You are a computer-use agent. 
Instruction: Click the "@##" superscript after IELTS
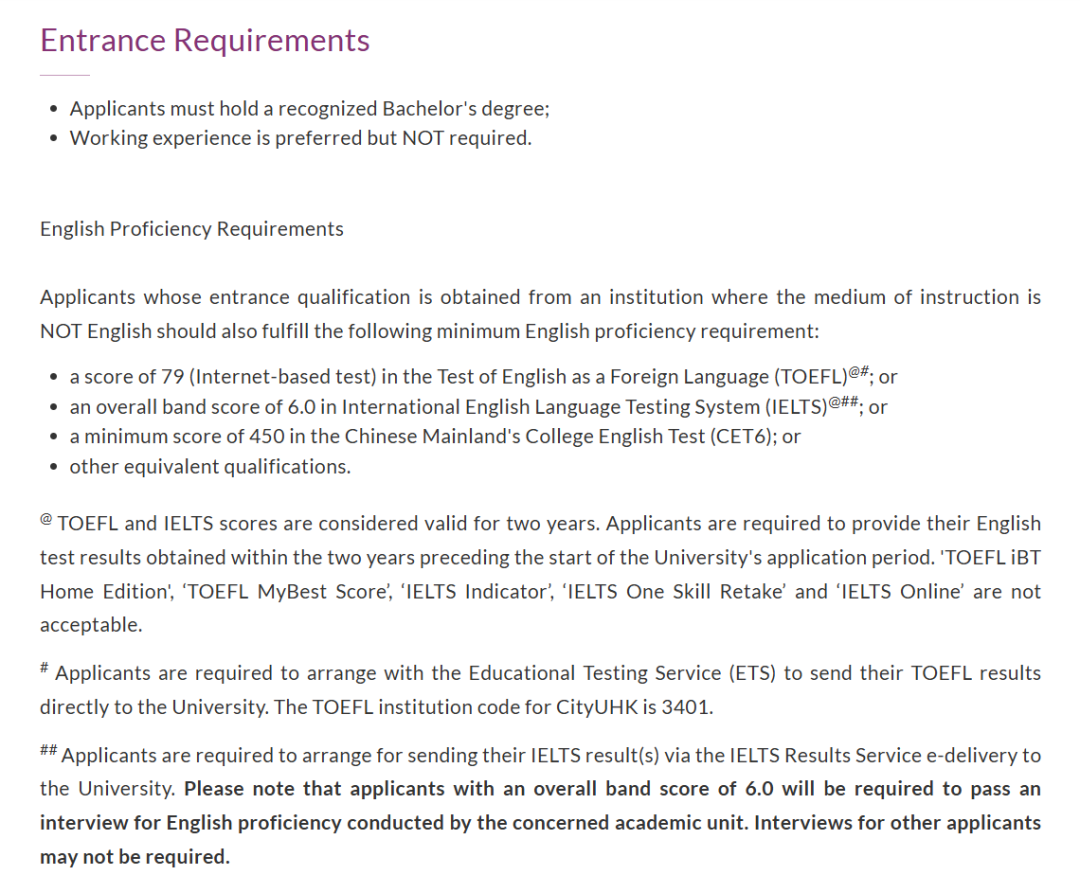pos(846,402)
